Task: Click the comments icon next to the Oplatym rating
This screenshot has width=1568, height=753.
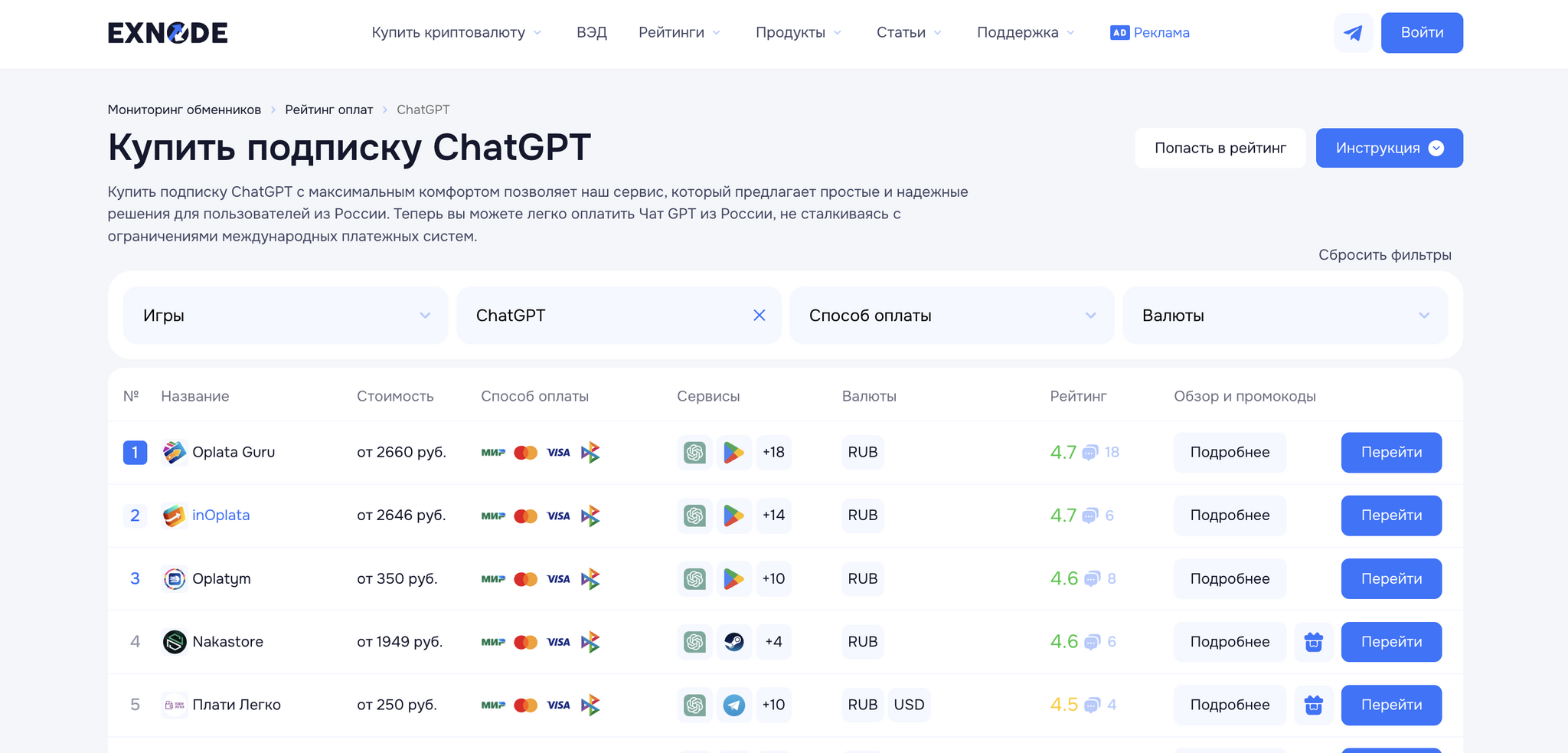Action: [1093, 579]
